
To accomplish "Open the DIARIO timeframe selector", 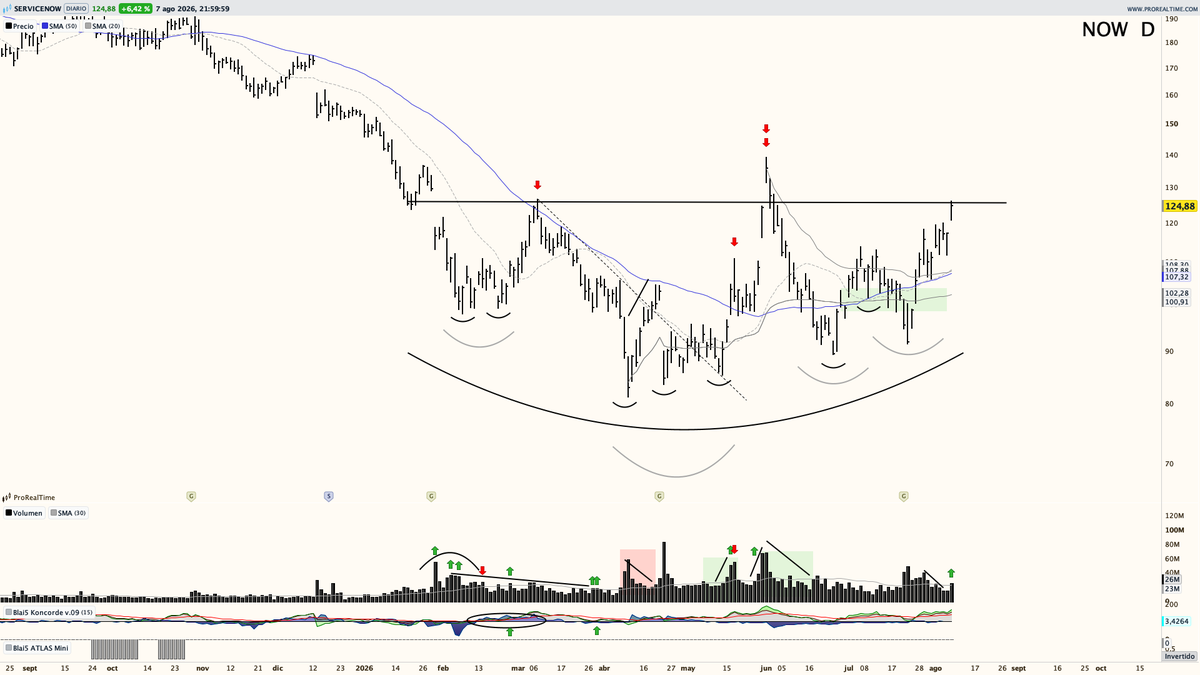I will [78, 9].
